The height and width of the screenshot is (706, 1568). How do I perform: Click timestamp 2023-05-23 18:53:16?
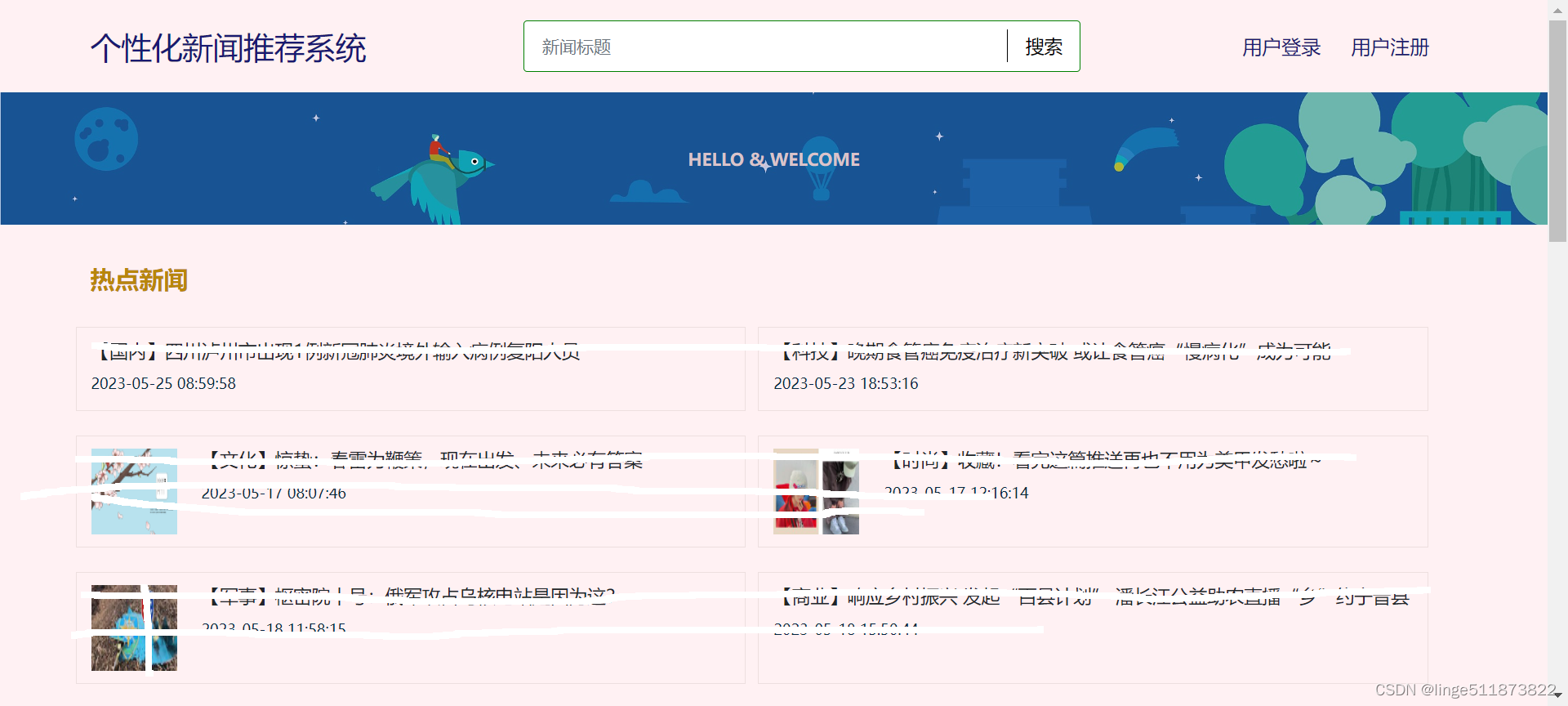coord(846,383)
